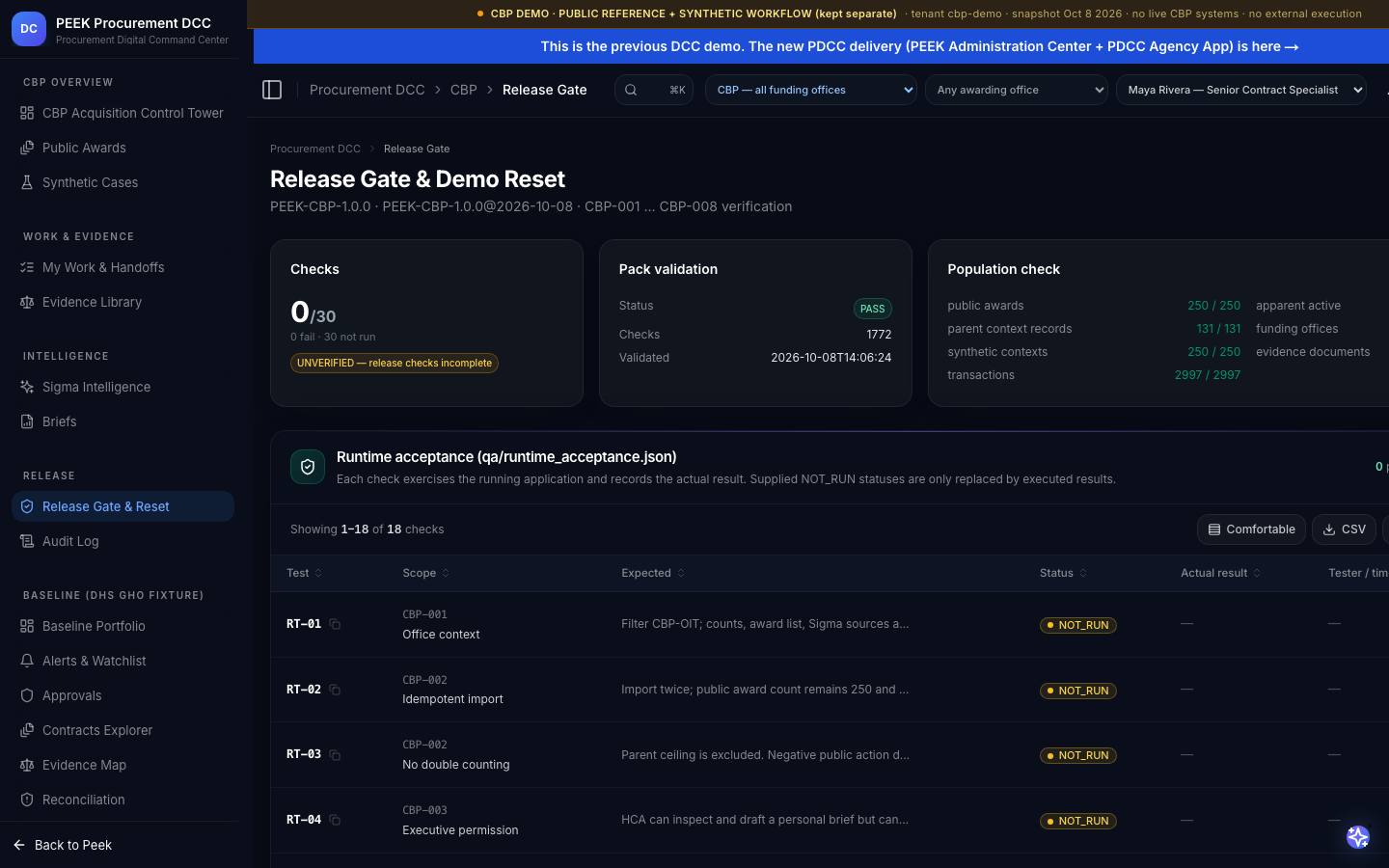Screen dimensions: 1389x868
Task: Open the Audit Log
Action: tap(123, 541)
